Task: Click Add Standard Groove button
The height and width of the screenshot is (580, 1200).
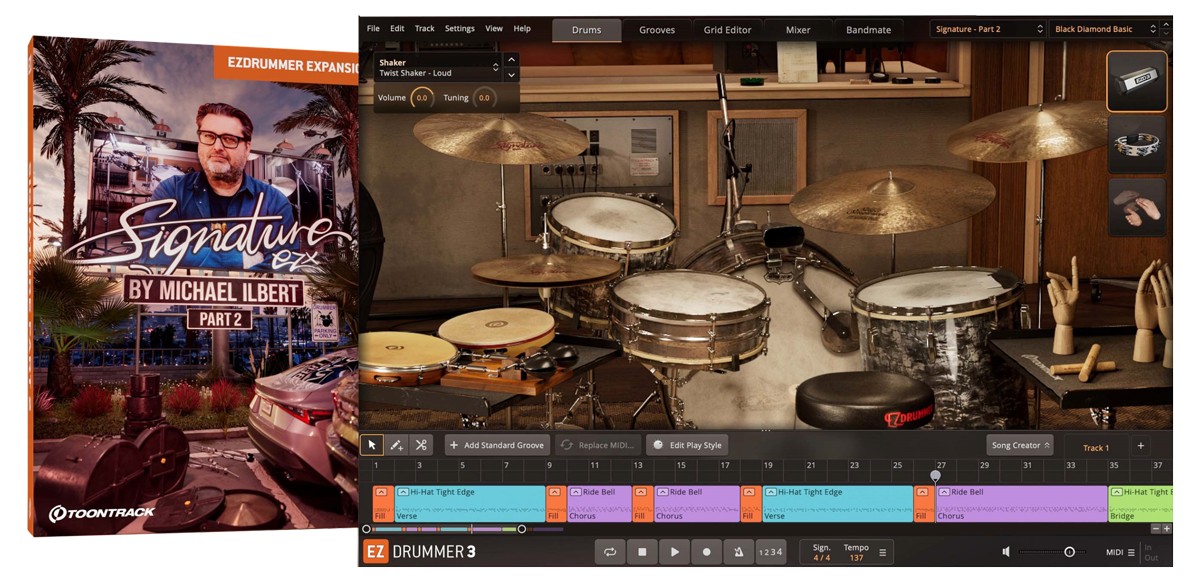Action: coord(497,445)
